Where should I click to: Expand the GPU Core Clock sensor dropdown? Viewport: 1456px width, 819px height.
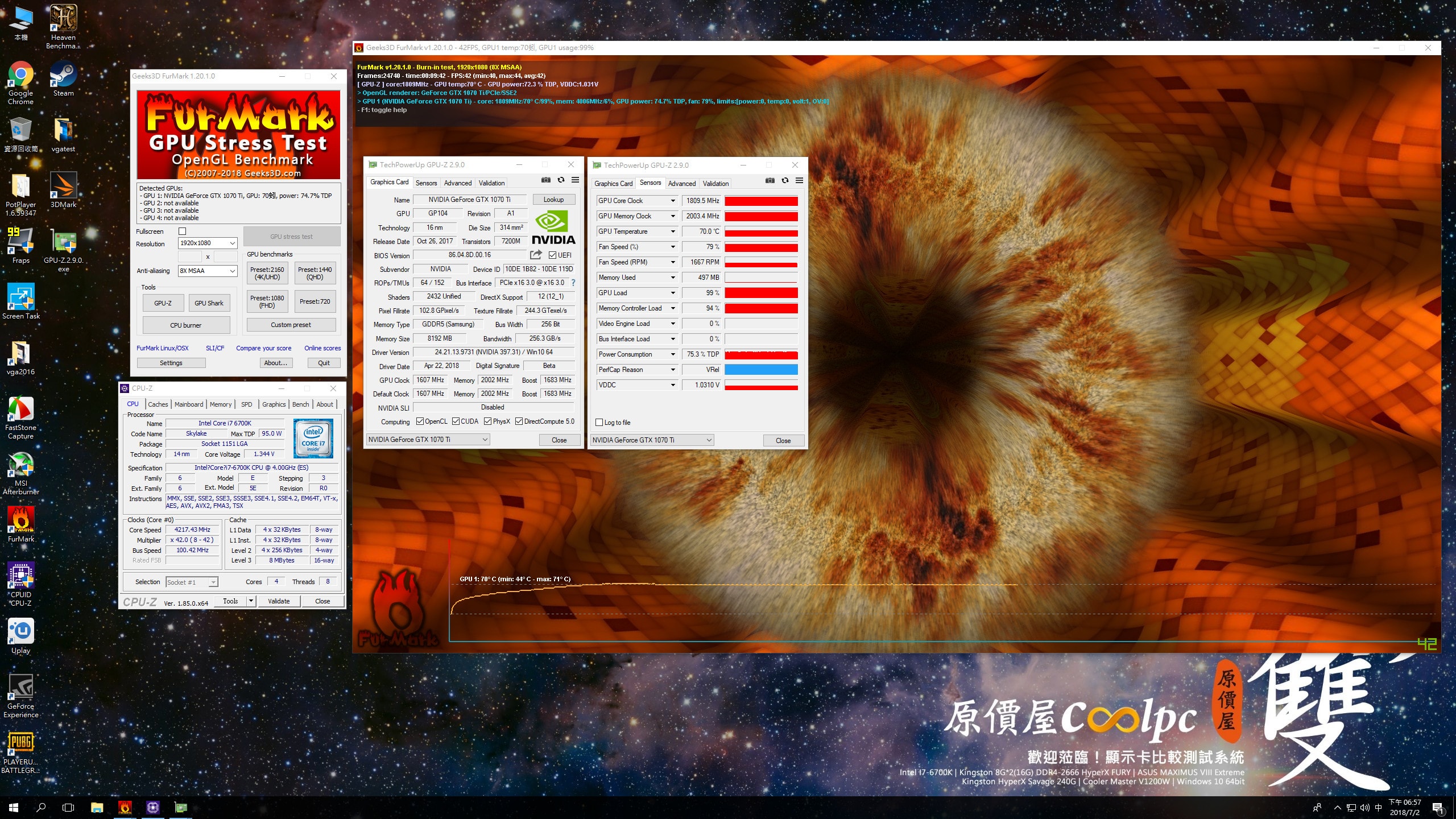[673, 201]
